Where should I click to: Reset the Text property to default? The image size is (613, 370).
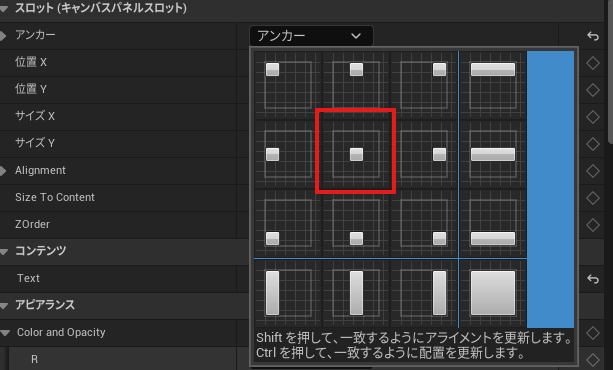pos(593,279)
